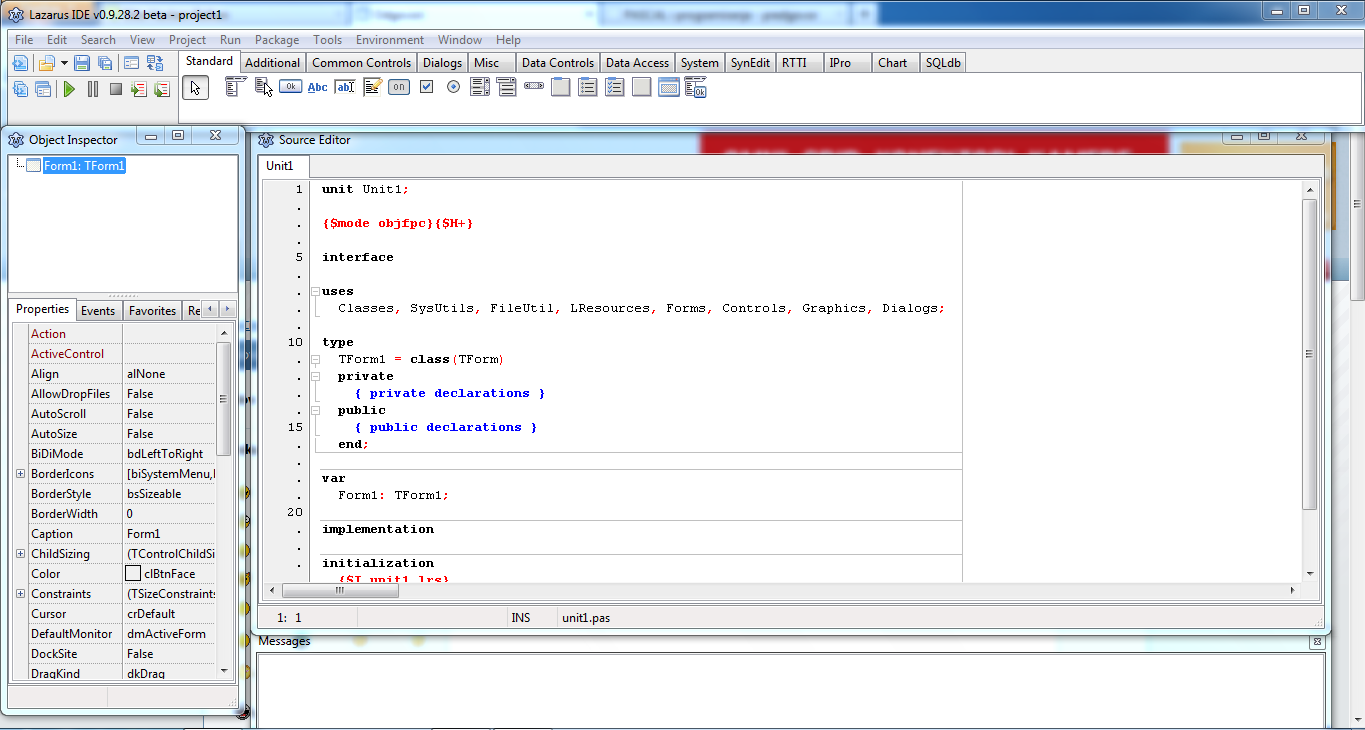1365x730 pixels.
Task: Click the Pause execution icon
Action: 93,89
